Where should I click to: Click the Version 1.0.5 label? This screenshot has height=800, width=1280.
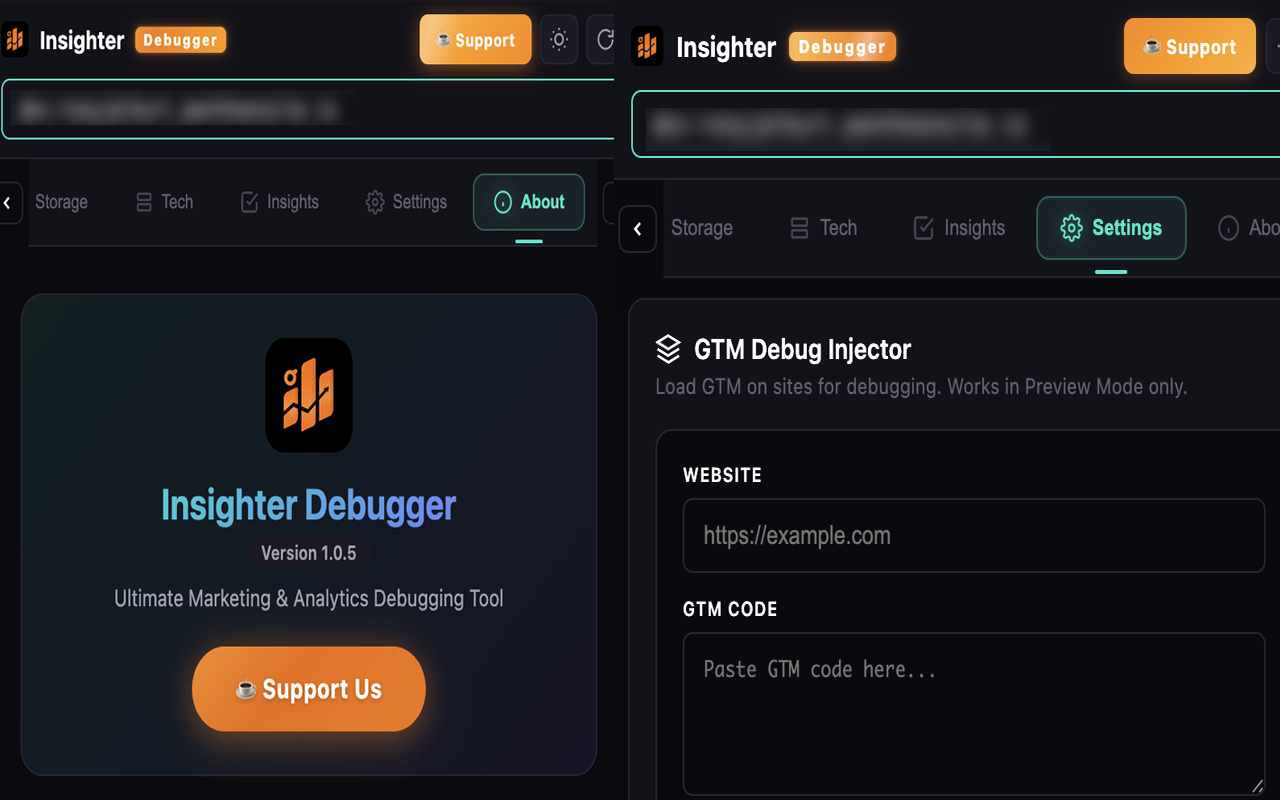[309, 553]
